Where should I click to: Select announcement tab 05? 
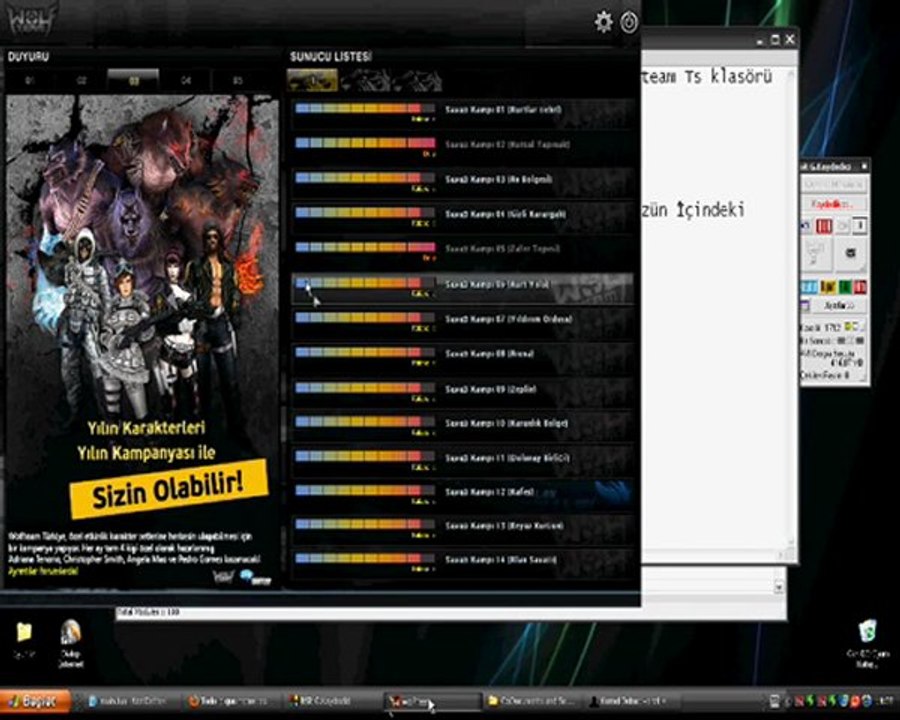coord(238,81)
